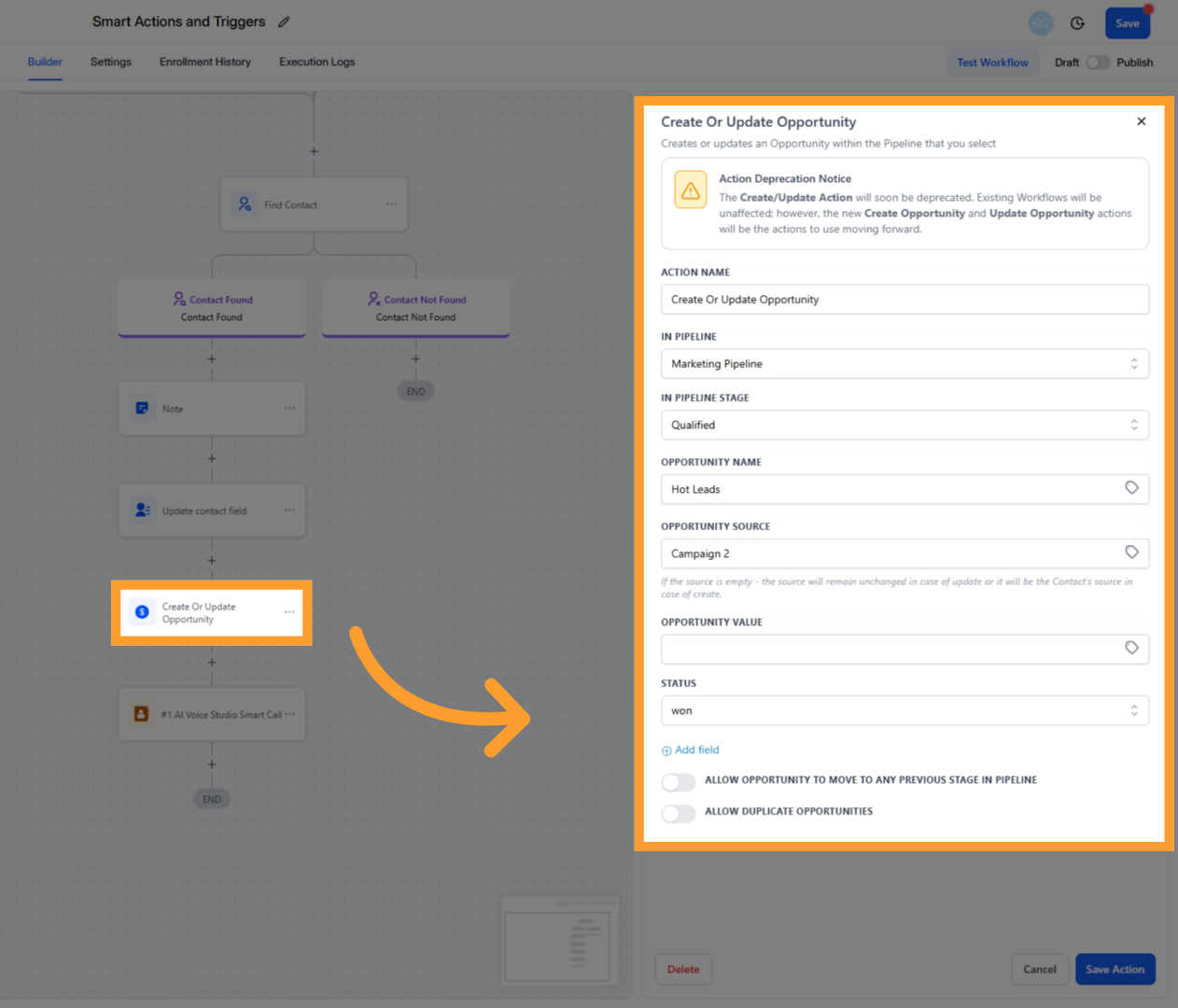Open Update contact field options menu
This screenshot has width=1178, height=1008.
(289, 510)
